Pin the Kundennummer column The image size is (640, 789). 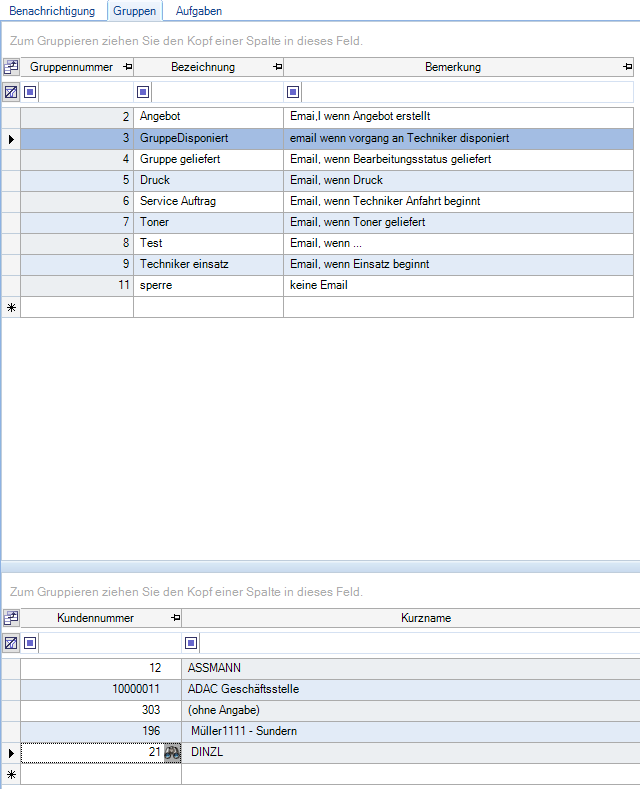coord(175,618)
